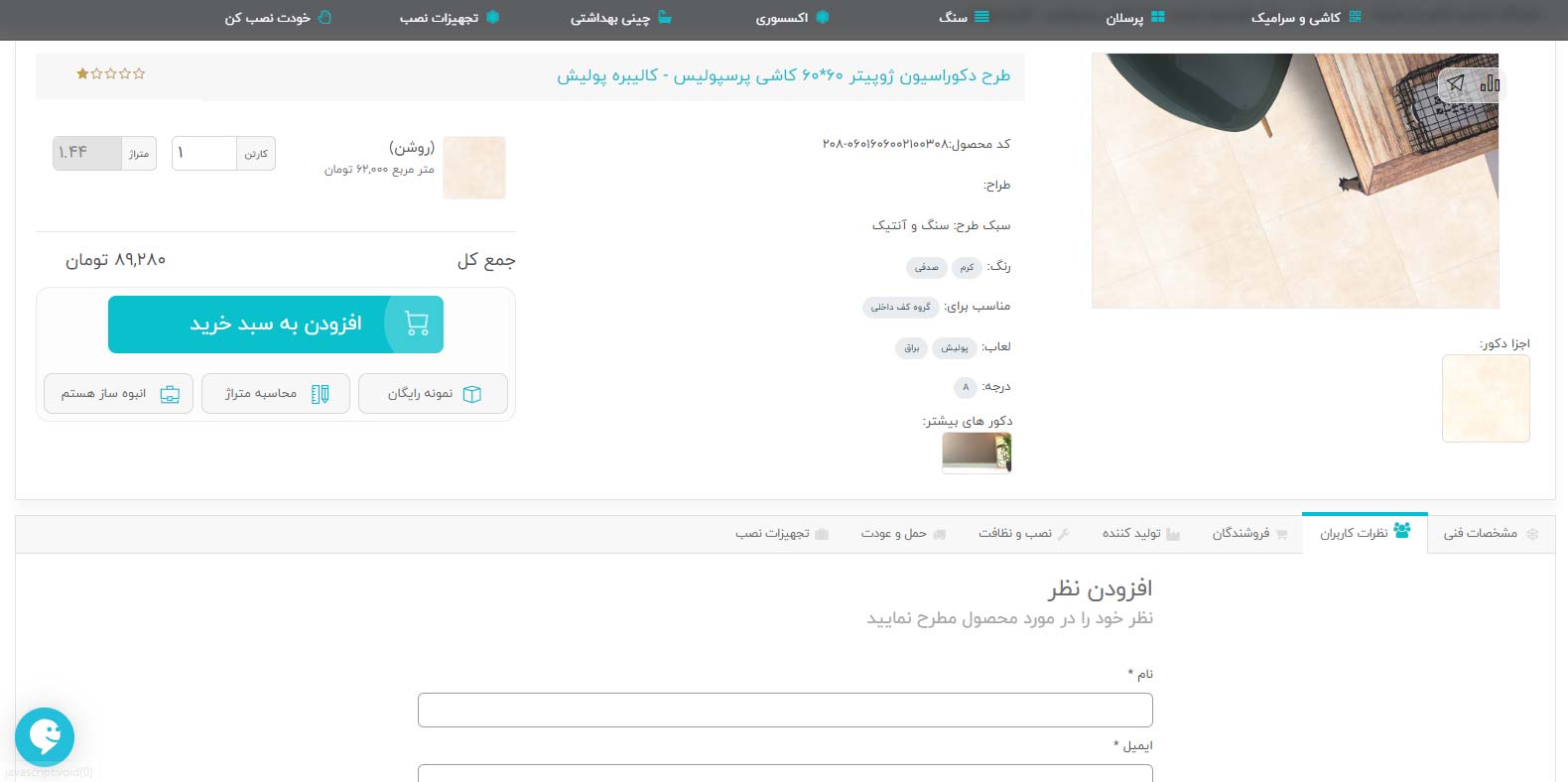Click the grade A tag
The width and height of the screenshot is (1568, 782).
tap(966, 388)
